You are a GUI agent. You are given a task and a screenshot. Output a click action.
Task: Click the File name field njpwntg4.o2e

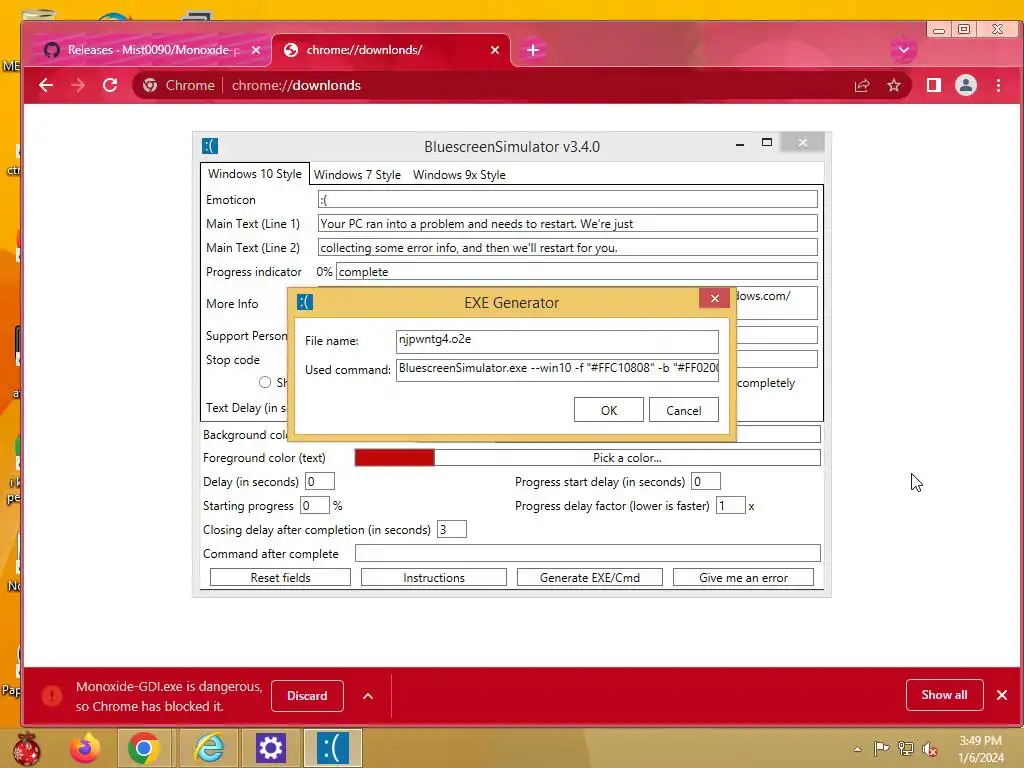[x=557, y=340]
